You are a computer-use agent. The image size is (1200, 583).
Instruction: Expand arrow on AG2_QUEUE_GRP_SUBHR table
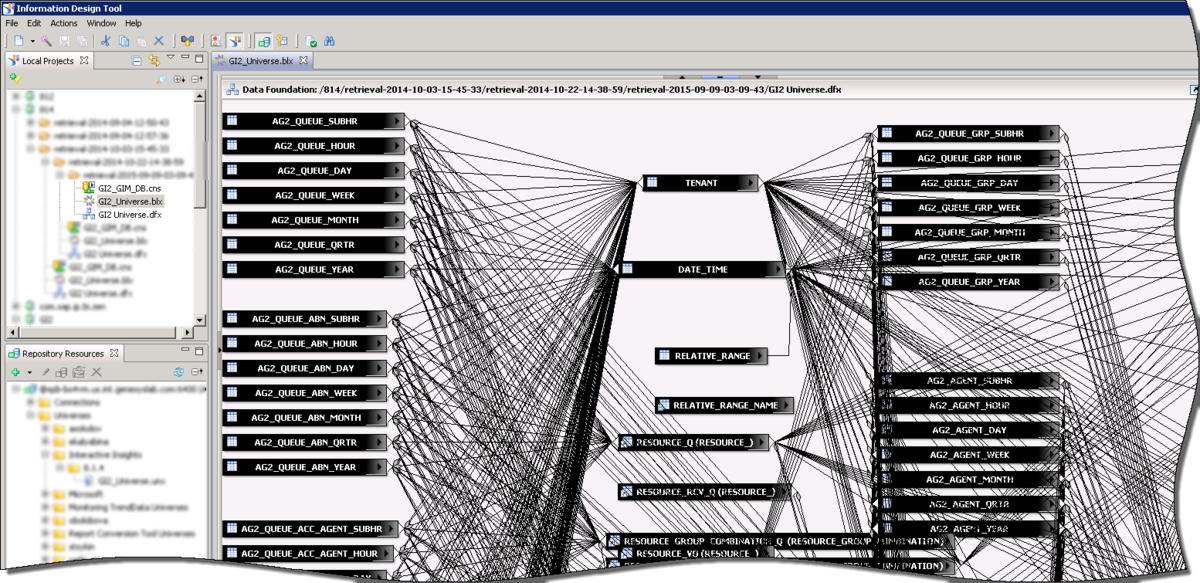click(x=1050, y=133)
